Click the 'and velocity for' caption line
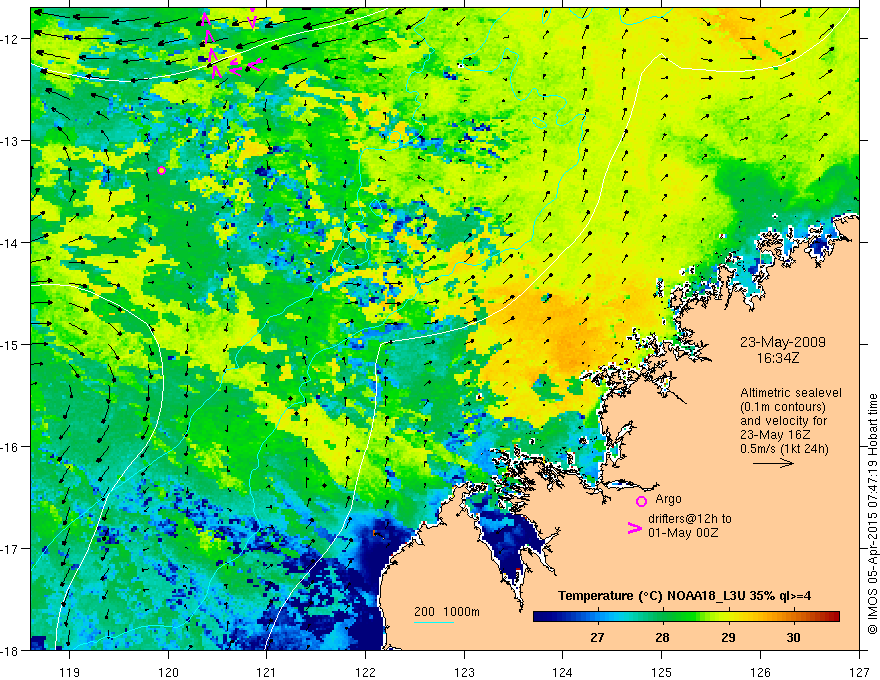Viewport: 880px width, 680px height. click(783, 421)
